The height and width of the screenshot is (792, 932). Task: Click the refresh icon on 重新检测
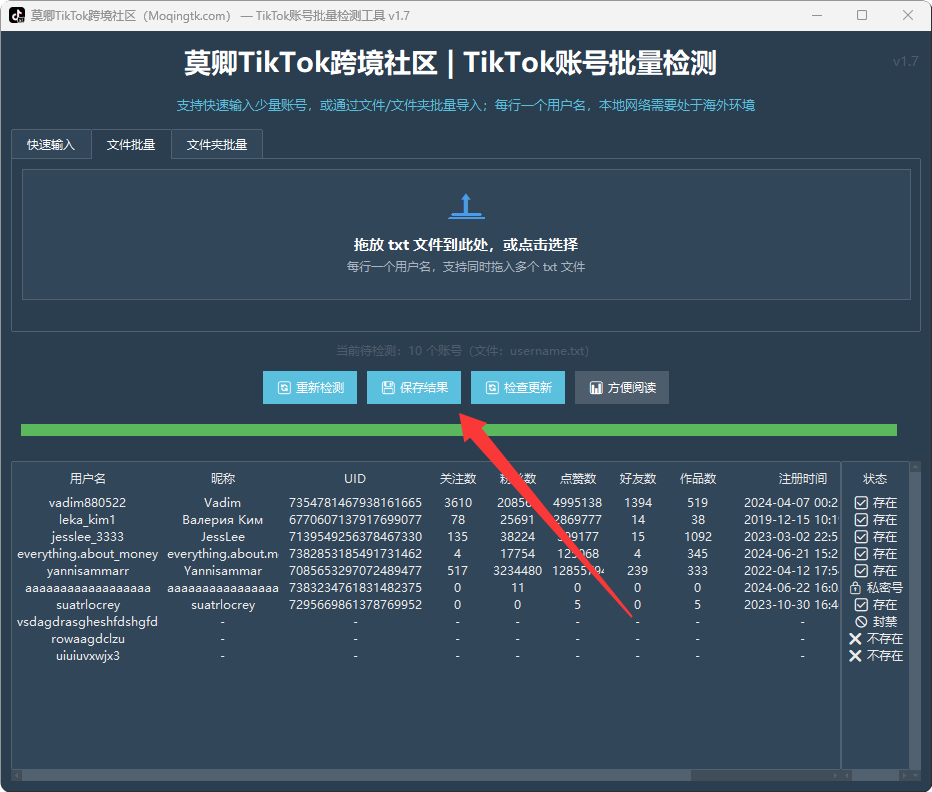coord(284,388)
